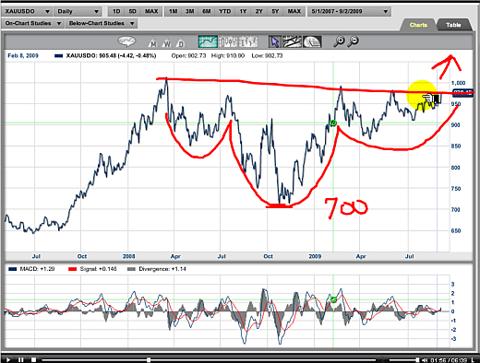Select the intraday MAX range button
480x363 pixels.
click(x=151, y=11)
